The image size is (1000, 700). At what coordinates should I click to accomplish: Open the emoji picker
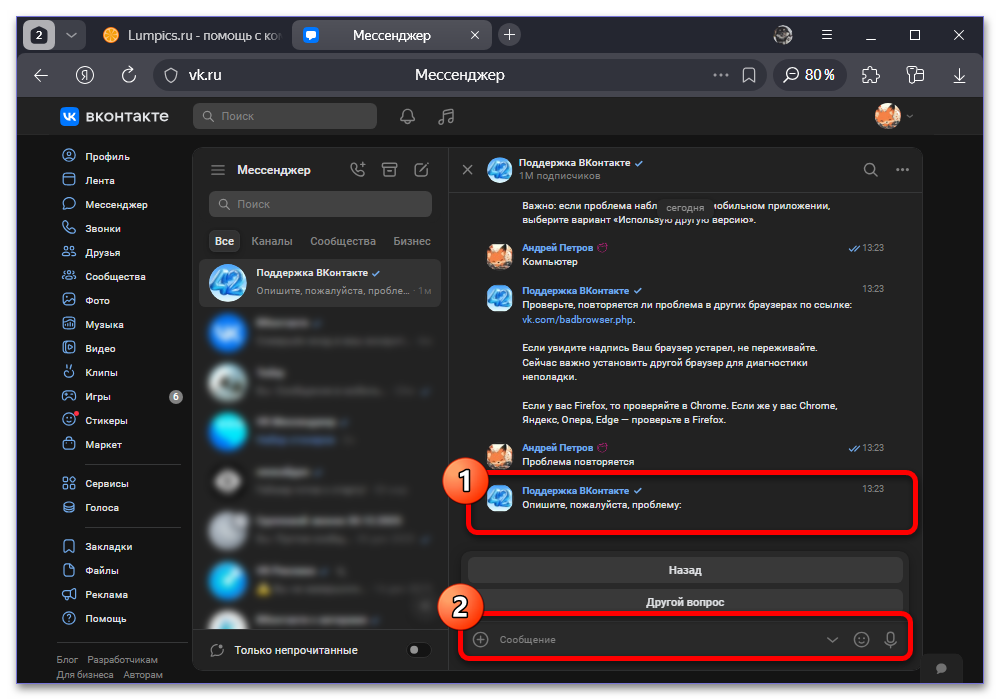[x=862, y=639]
